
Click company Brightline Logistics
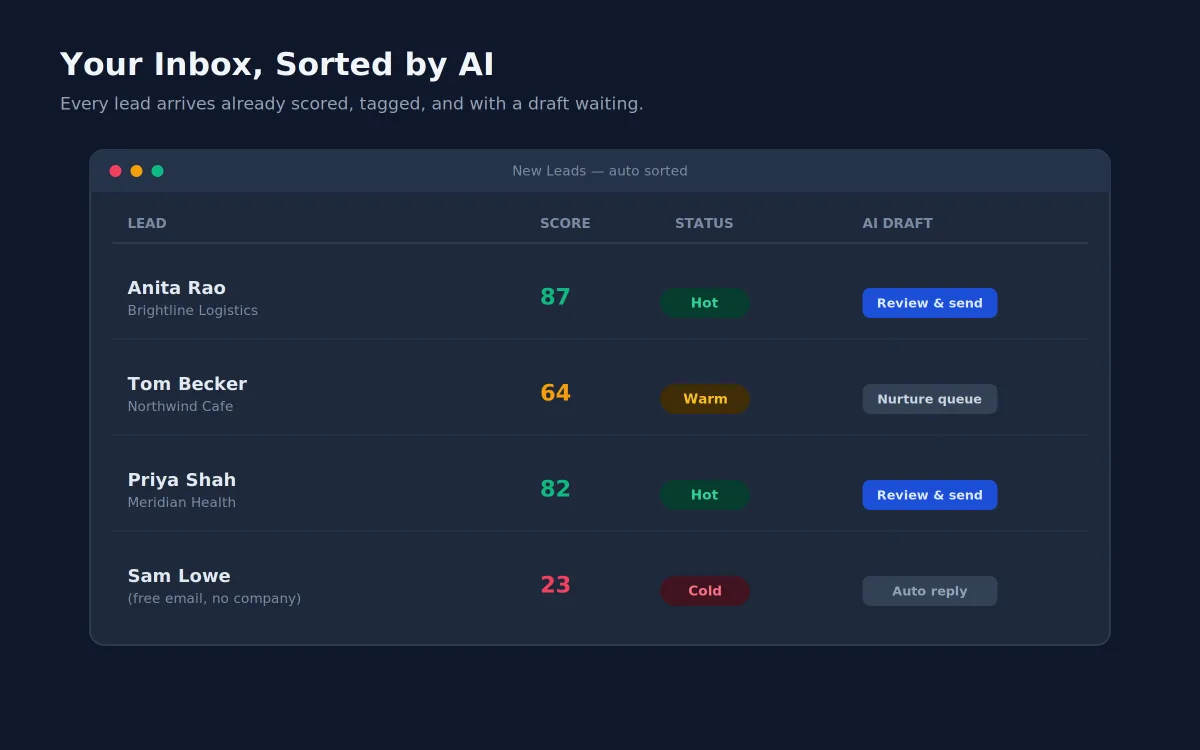tap(193, 311)
